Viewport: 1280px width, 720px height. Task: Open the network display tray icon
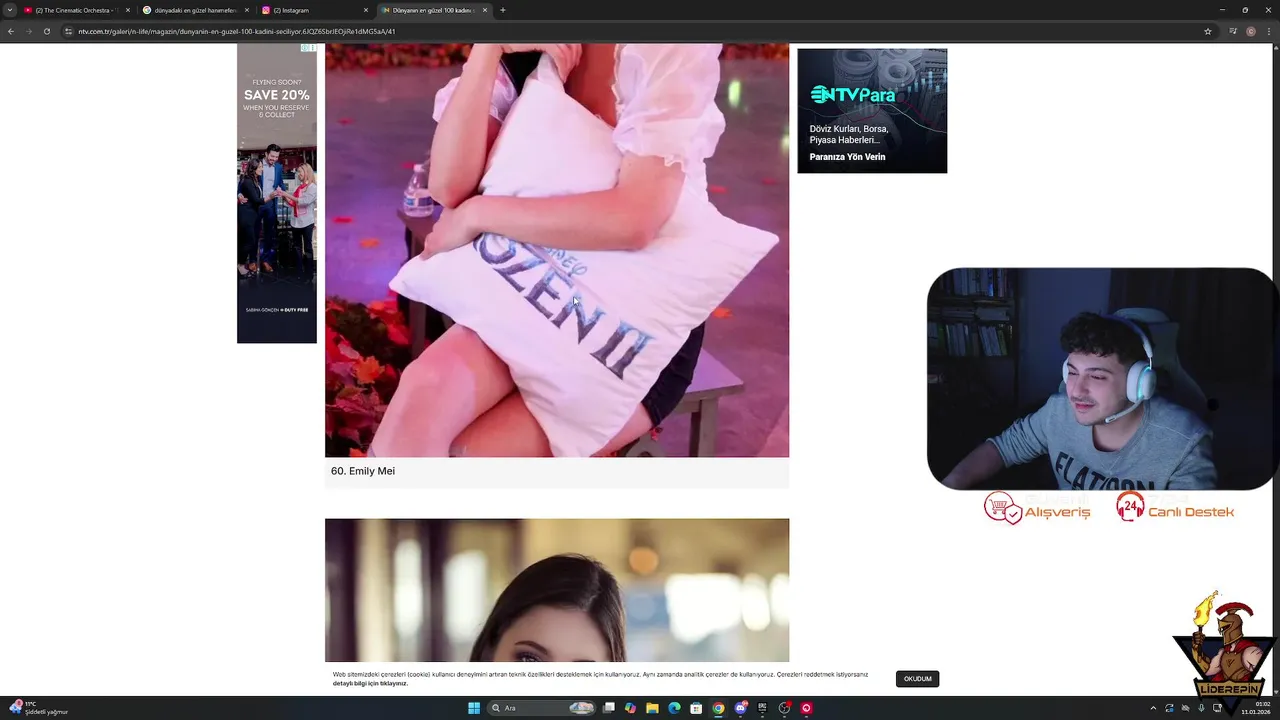click(1217, 708)
